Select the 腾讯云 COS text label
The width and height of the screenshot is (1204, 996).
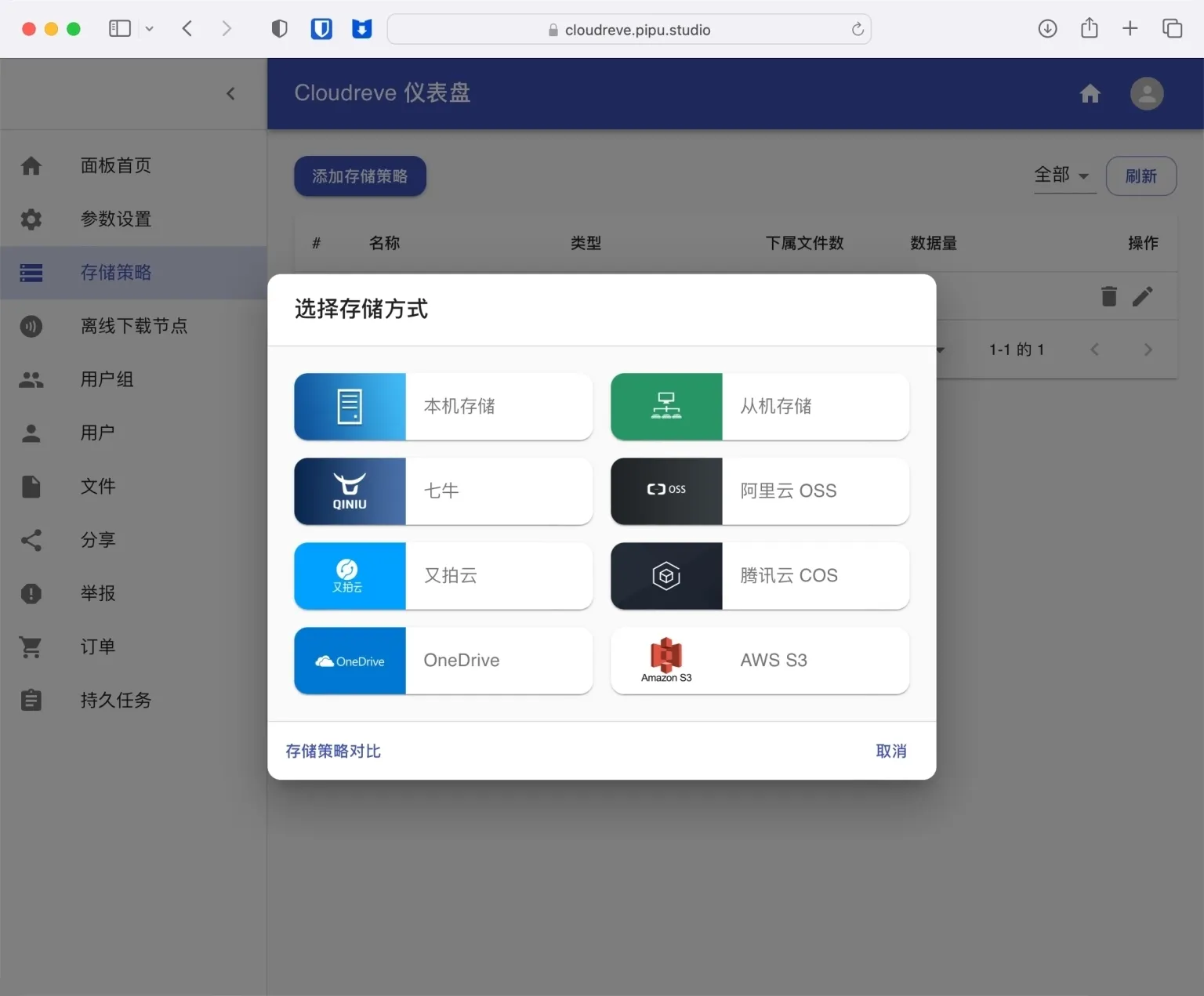[789, 576]
